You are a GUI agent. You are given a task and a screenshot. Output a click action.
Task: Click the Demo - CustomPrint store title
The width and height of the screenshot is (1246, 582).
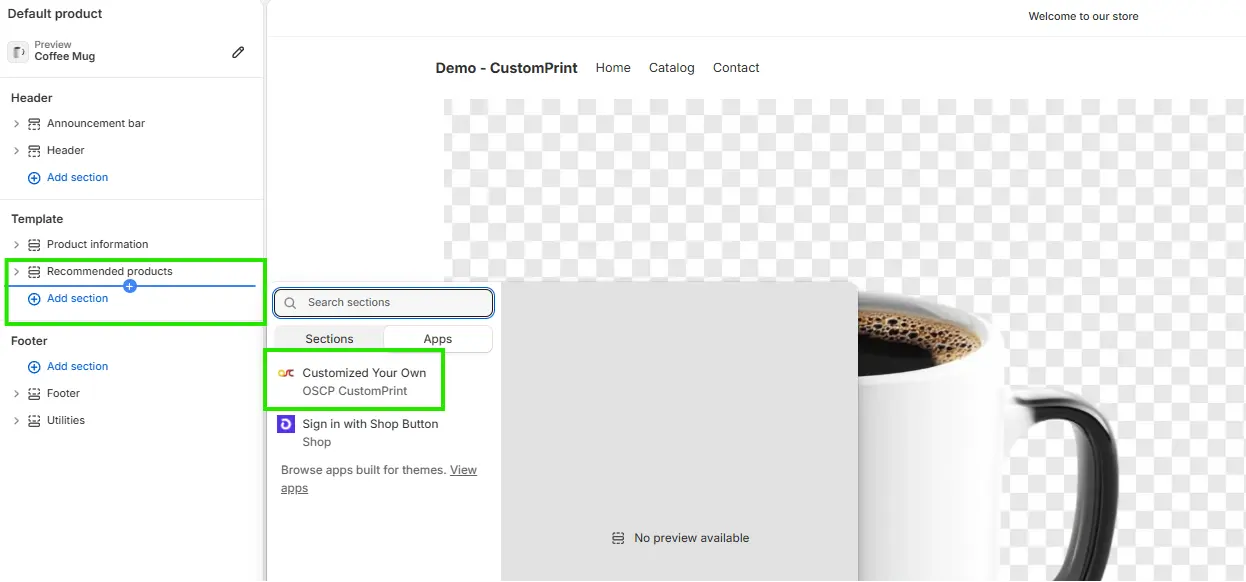pyautogui.click(x=506, y=68)
